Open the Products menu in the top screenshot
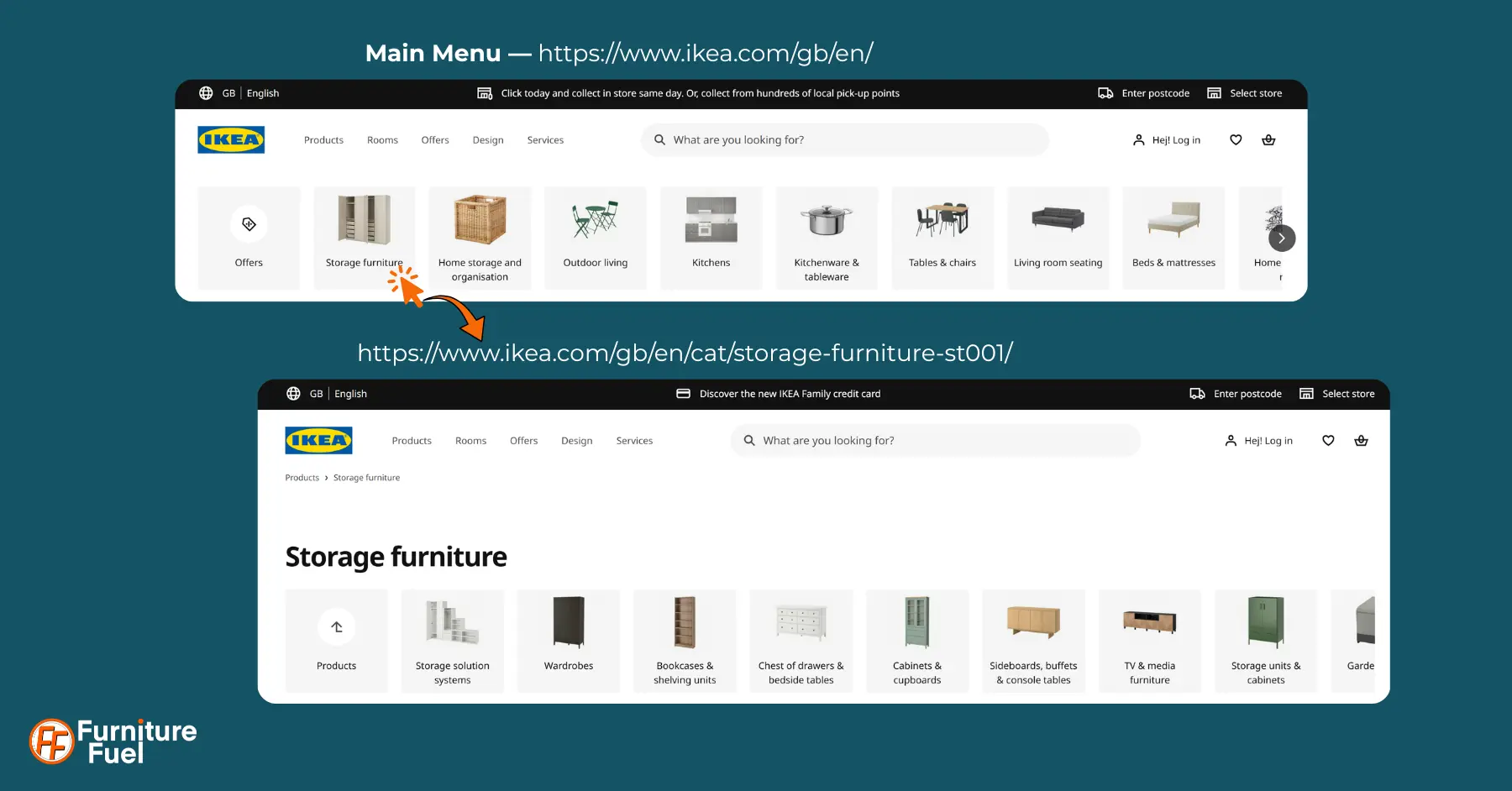The width and height of the screenshot is (1512, 791). [323, 140]
